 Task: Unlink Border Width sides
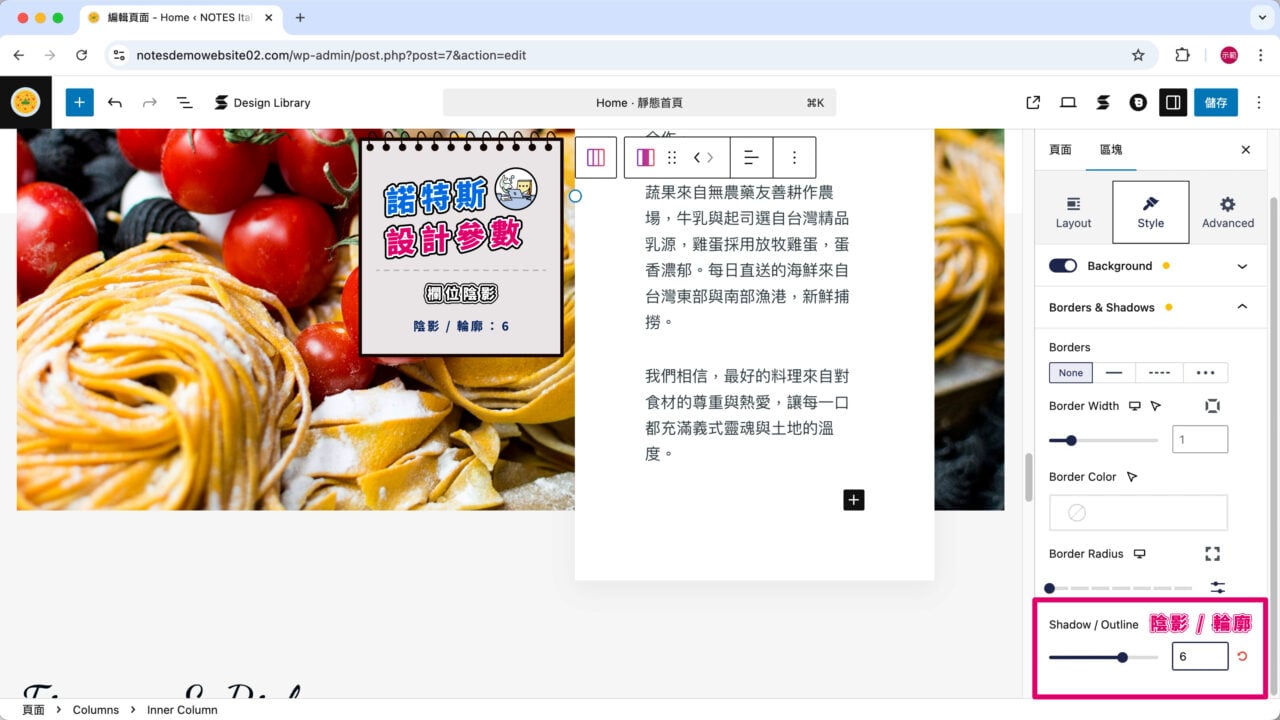(1213, 406)
